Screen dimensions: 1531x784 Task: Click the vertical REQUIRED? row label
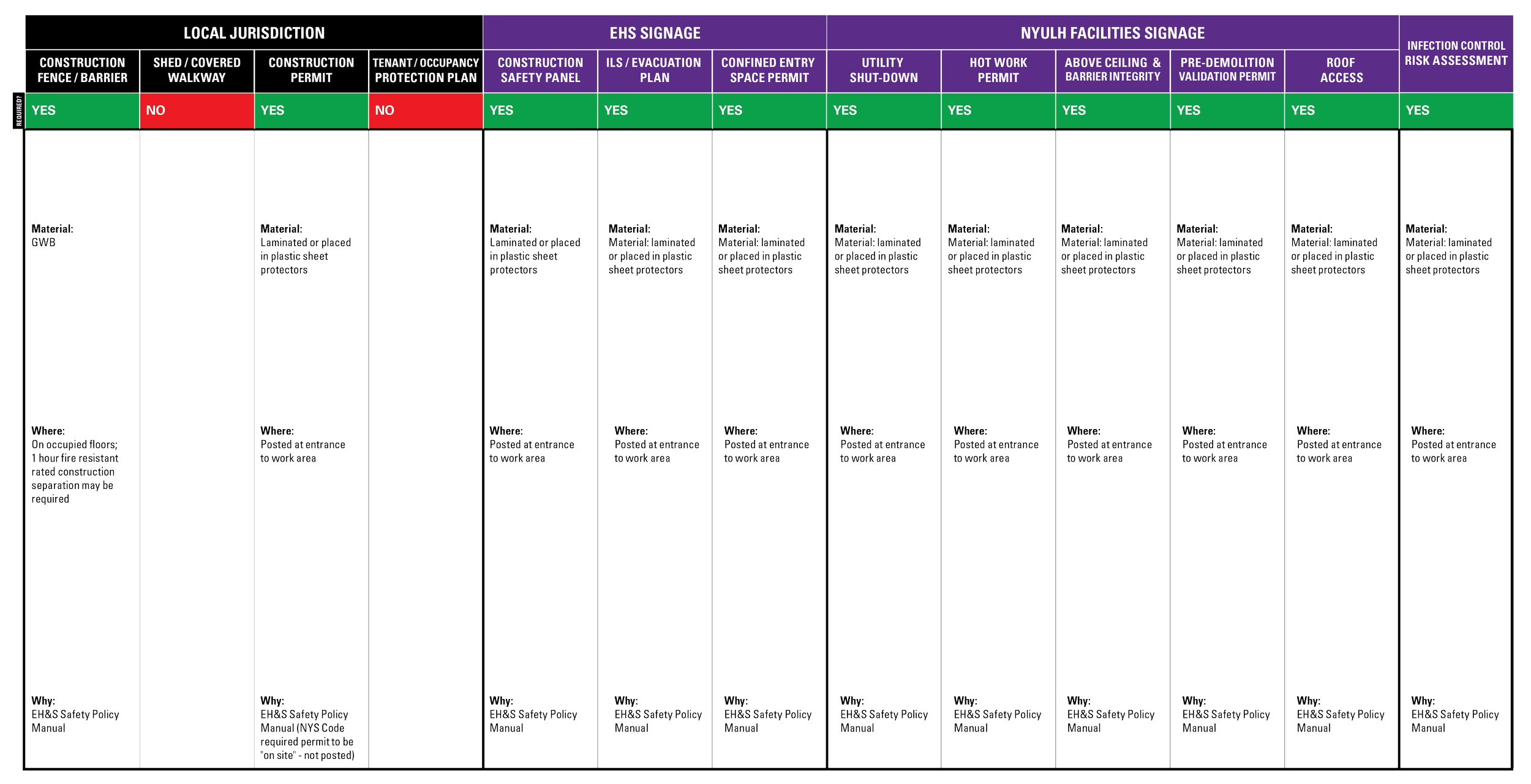coord(18,111)
